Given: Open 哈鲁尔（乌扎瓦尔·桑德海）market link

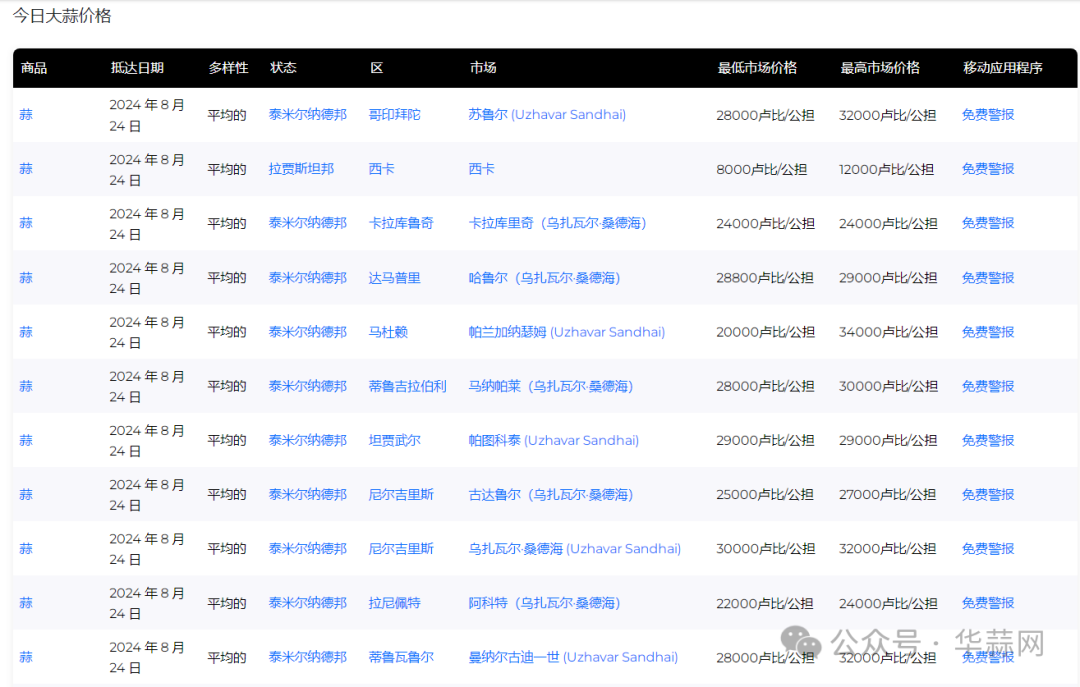Looking at the screenshot, I should click(x=544, y=278).
